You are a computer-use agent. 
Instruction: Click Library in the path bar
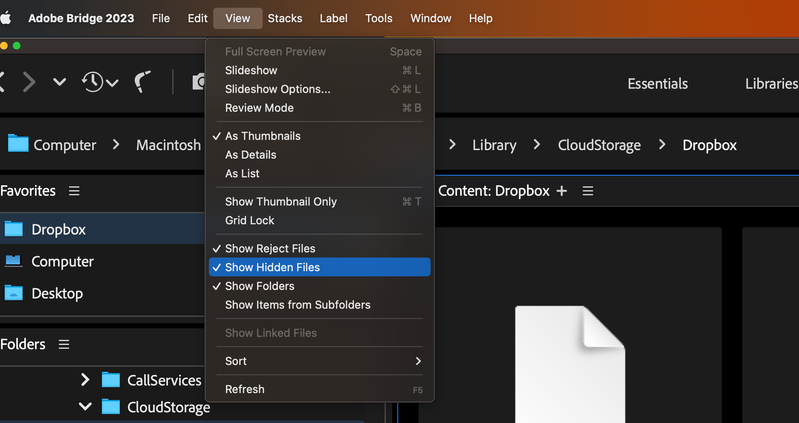click(x=494, y=145)
